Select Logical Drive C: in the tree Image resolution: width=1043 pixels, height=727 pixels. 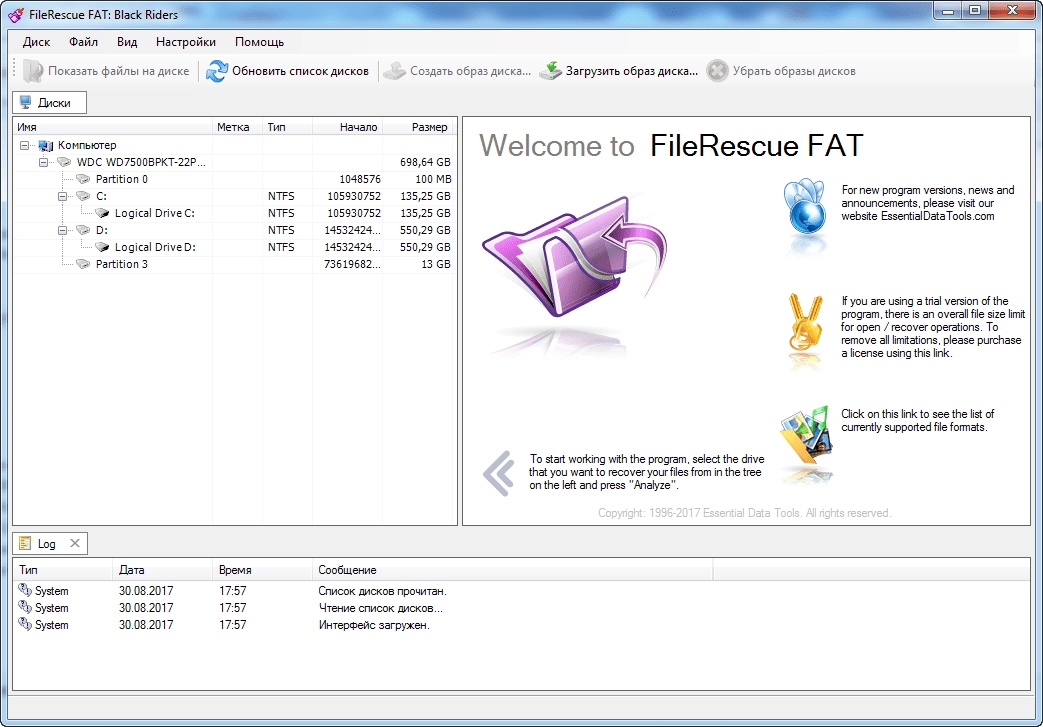pyautogui.click(x=154, y=214)
